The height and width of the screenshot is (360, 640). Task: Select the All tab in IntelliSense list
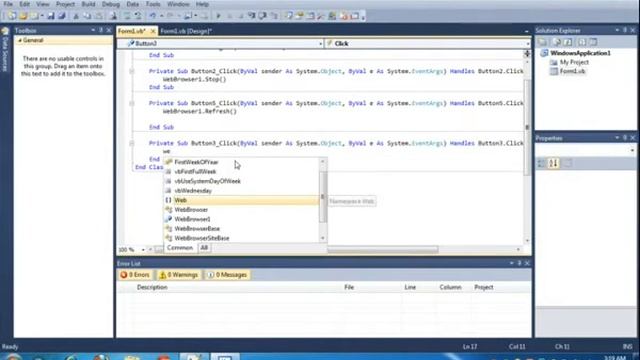pos(204,248)
